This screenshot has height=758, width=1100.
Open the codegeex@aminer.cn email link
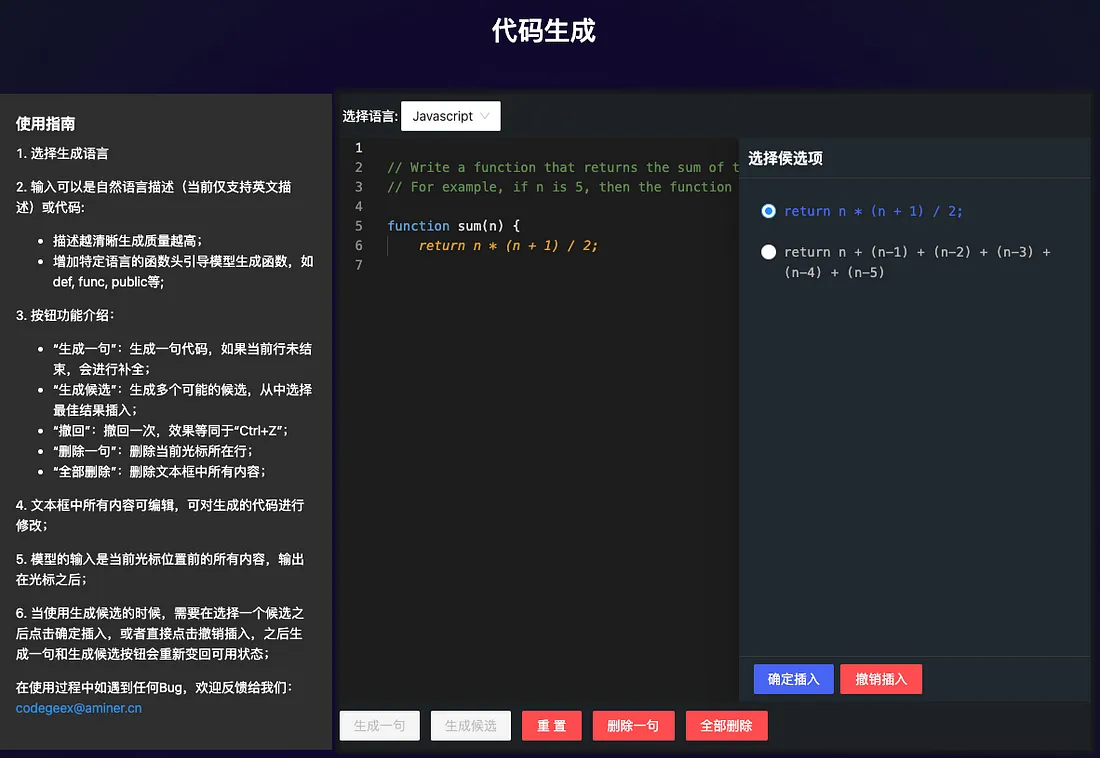pyautogui.click(x=79, y=708)
